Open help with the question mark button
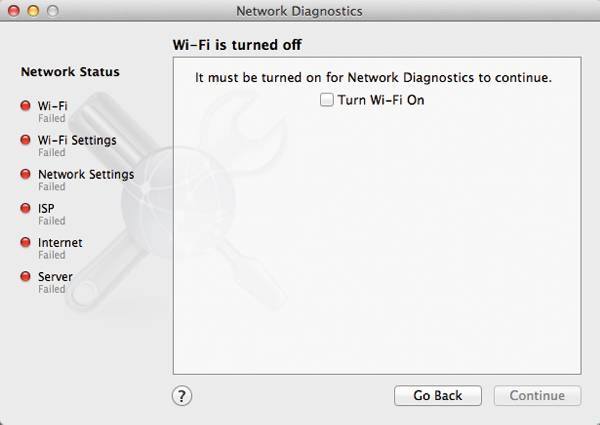The width and height of the screenshot is (600, 425). 182,396
